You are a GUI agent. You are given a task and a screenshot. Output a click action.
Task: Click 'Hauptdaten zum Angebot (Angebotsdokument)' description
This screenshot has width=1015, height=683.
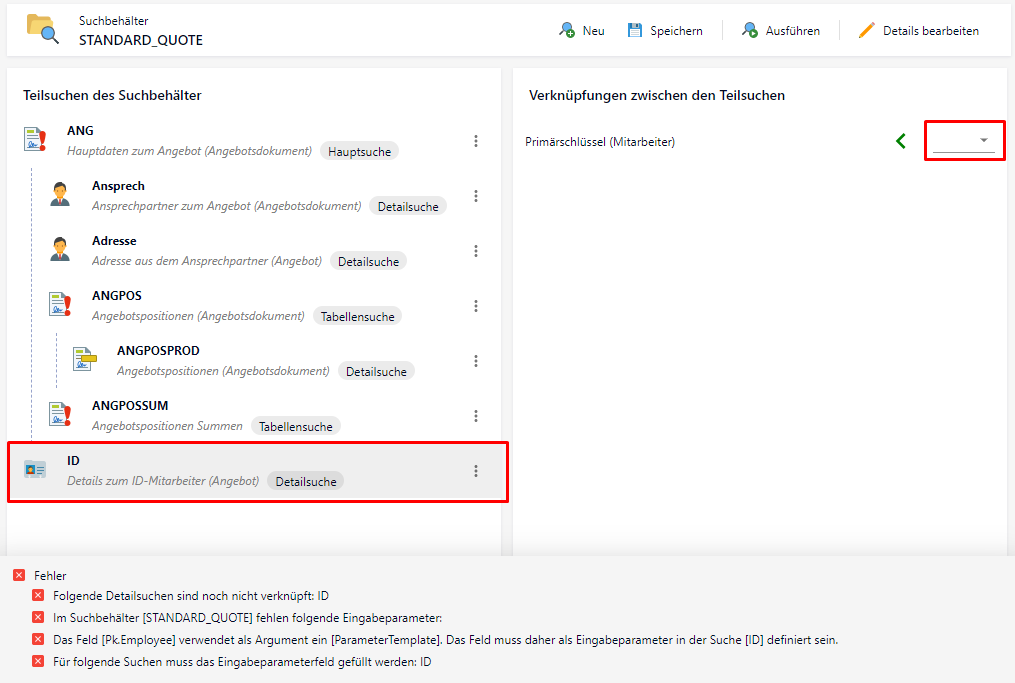point(190,151)
